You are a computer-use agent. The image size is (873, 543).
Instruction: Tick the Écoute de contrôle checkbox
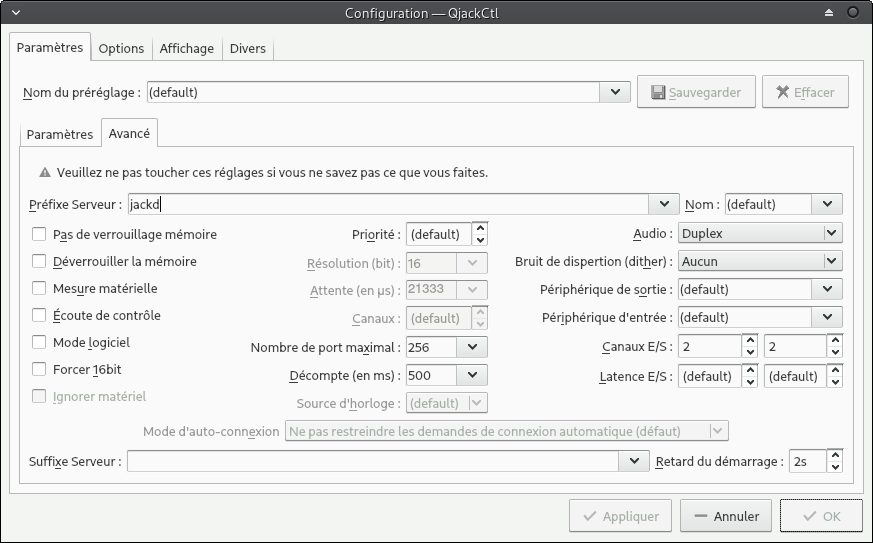coord(39,315)
